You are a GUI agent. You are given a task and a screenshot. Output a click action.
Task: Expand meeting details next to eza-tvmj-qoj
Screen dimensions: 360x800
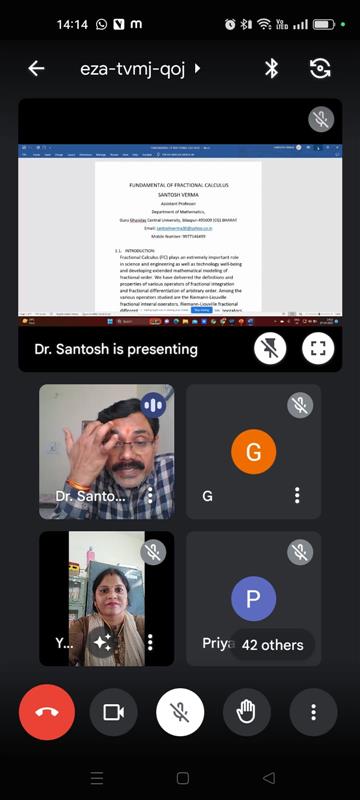click(197, 68)
